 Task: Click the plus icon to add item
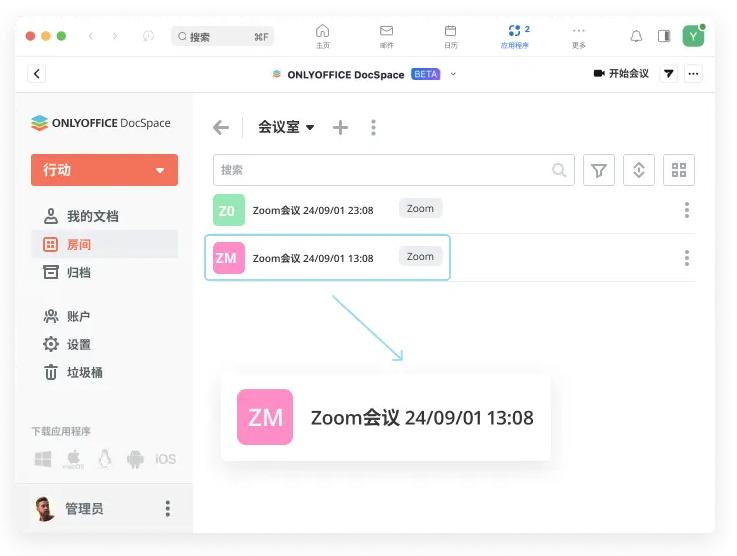click(x=340, y=127)
